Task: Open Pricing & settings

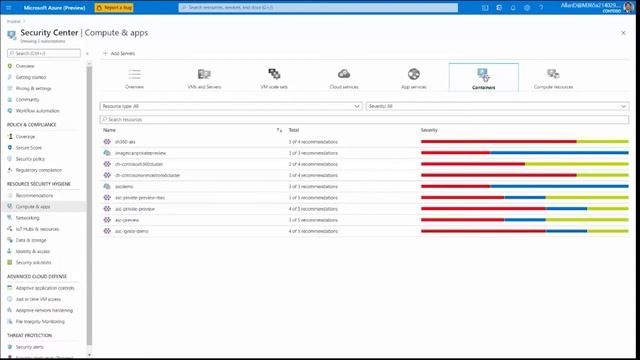Action: [x=33, y=89]
